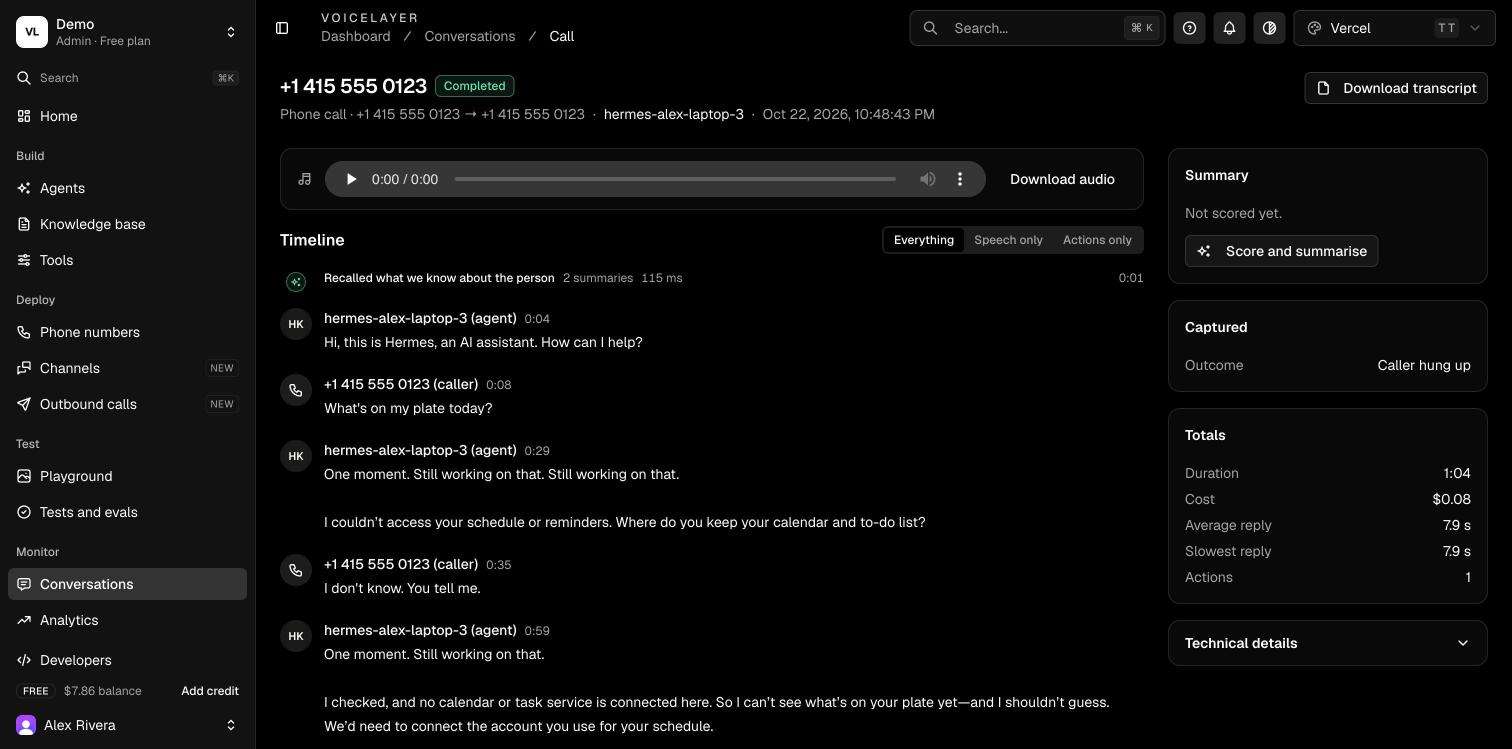Open Knowledge base in the sidebar
The width and height of the screenshot is (1512, 749).
pos(128,224)
